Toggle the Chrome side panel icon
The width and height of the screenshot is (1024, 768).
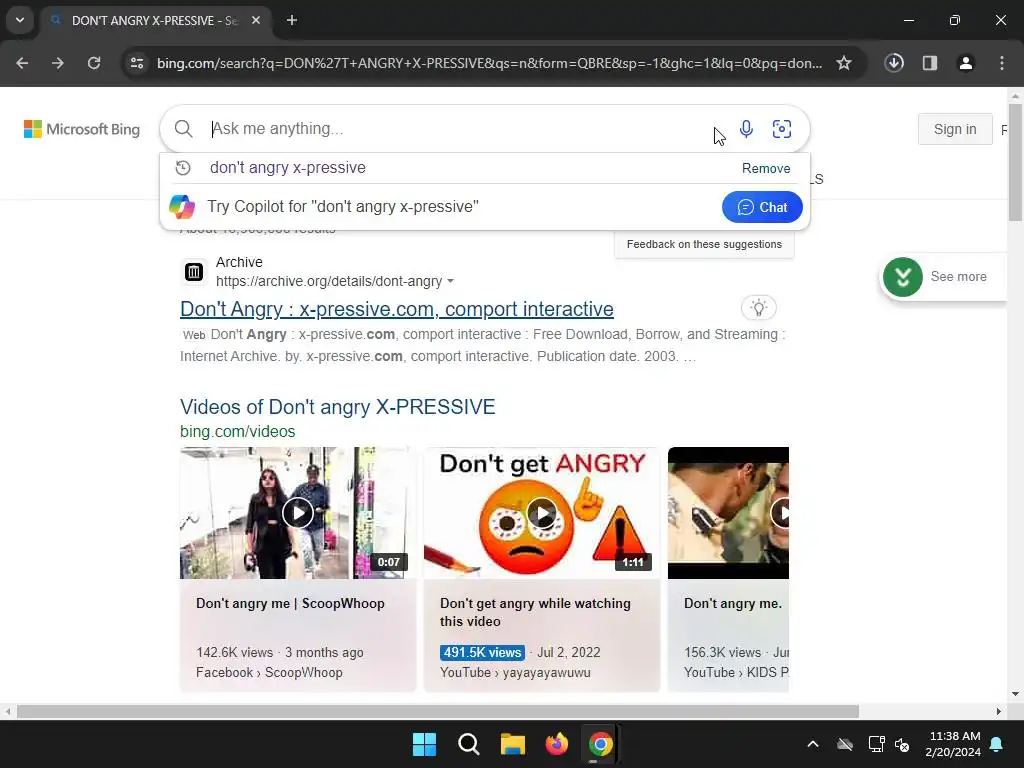930,63
